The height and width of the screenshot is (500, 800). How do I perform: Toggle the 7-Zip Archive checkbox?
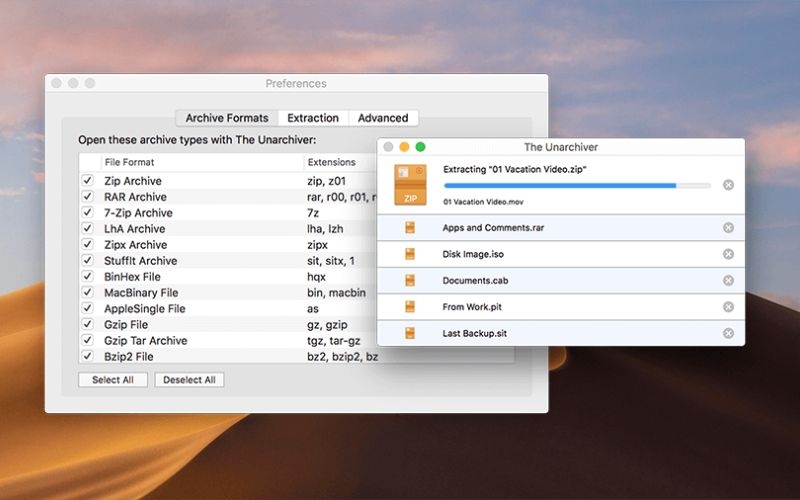click(88, 212)
